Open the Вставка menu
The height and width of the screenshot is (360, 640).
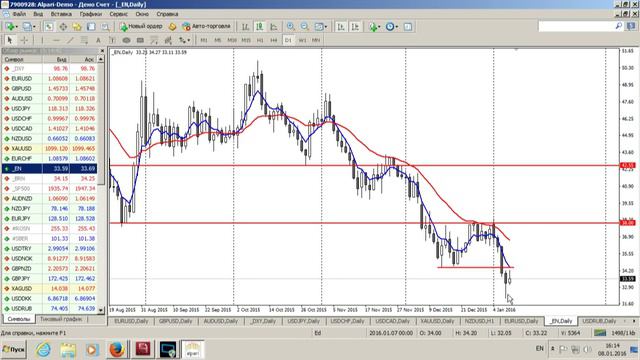[61, 14]
